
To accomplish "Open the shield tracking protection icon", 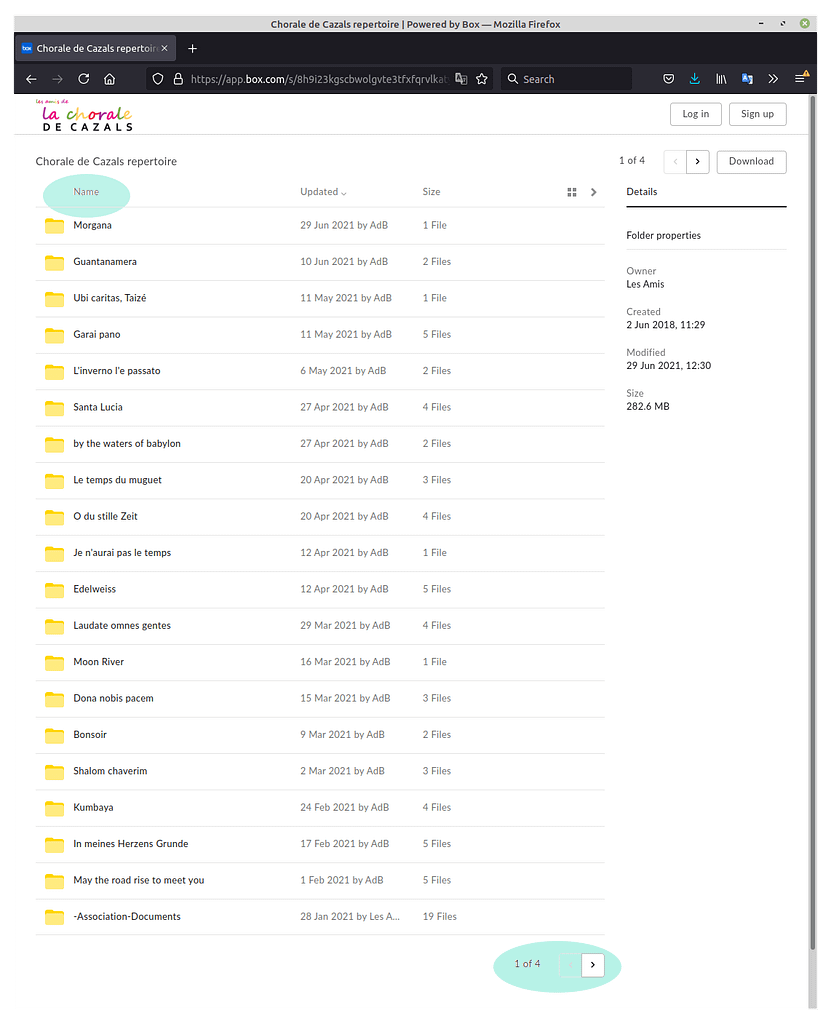I will point(157,79).
